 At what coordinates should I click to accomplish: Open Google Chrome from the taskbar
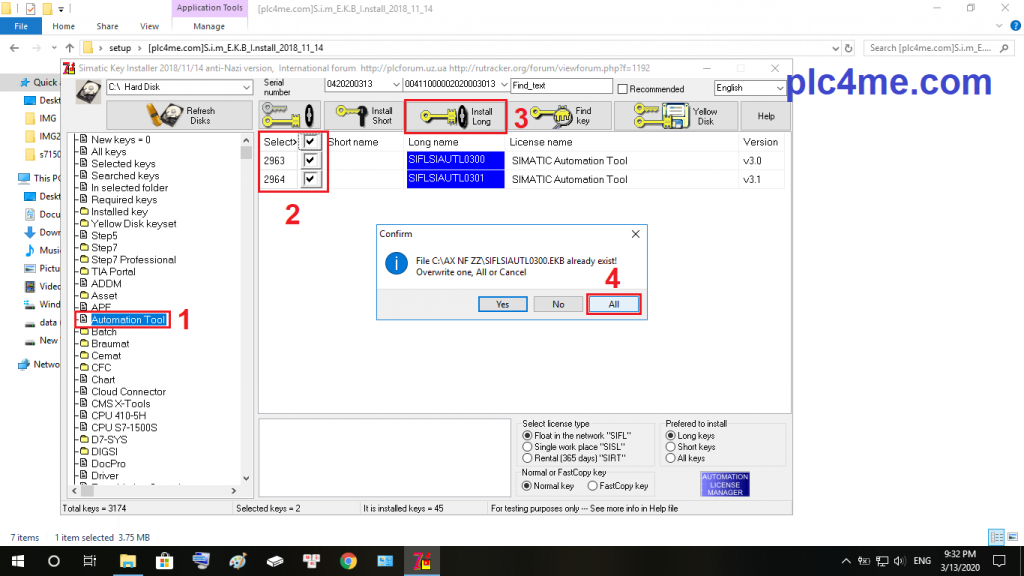point(348,561)
